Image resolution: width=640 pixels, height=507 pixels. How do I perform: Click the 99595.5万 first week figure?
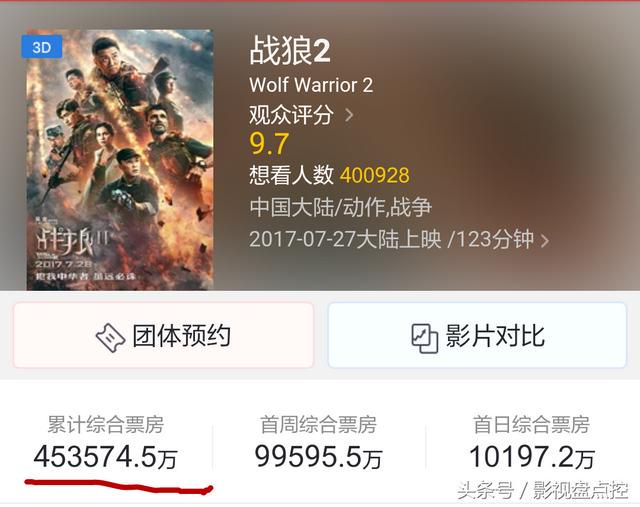(x=318, y=457)
